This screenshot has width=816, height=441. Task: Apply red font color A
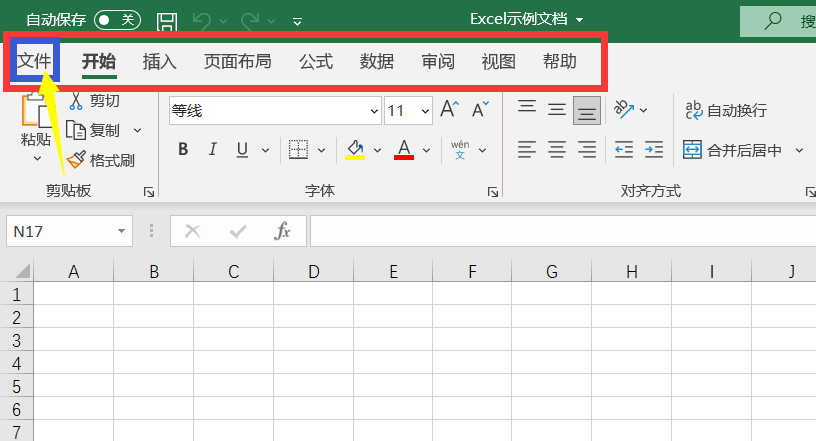pyautogui.click(x=404, y=150)
